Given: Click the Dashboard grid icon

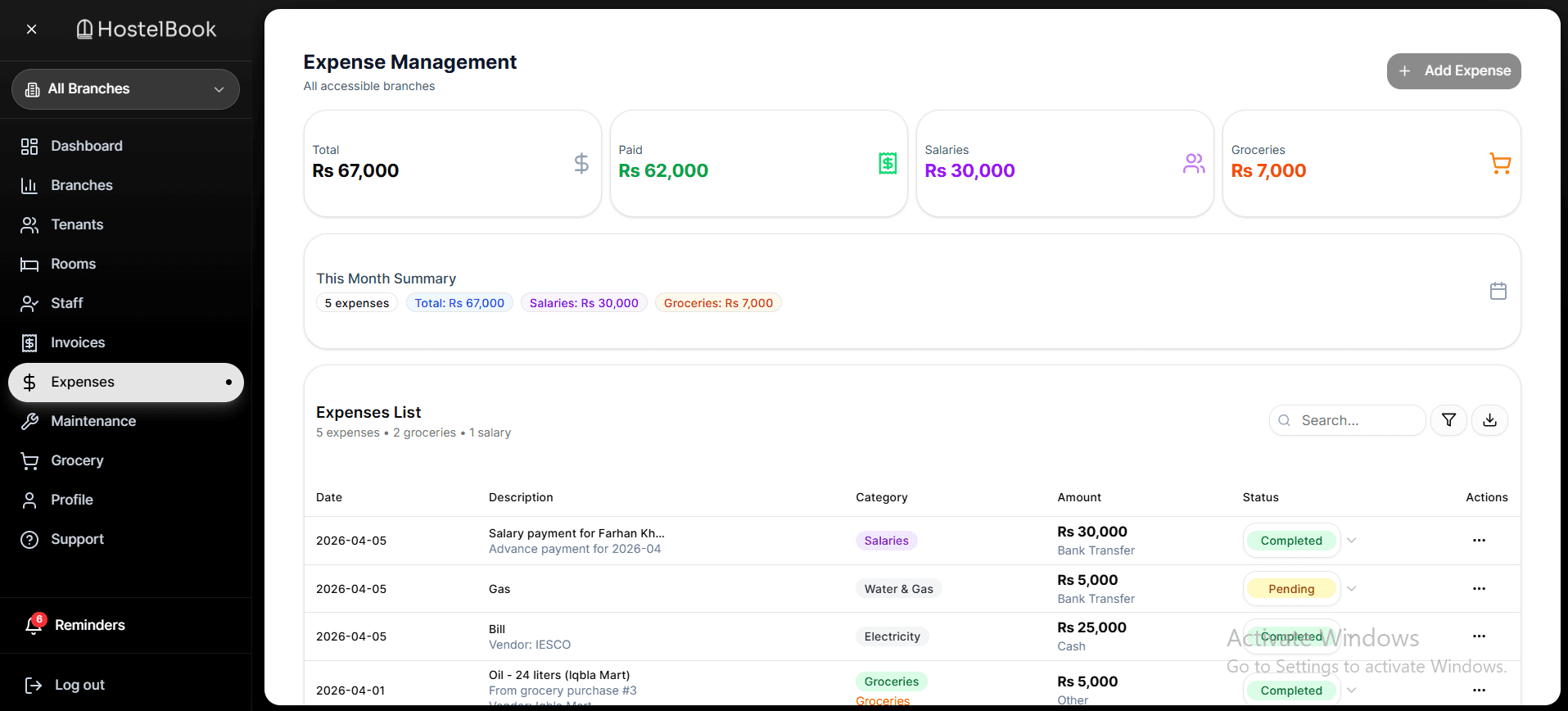Looking at the screenshot, I should [29, 147].
